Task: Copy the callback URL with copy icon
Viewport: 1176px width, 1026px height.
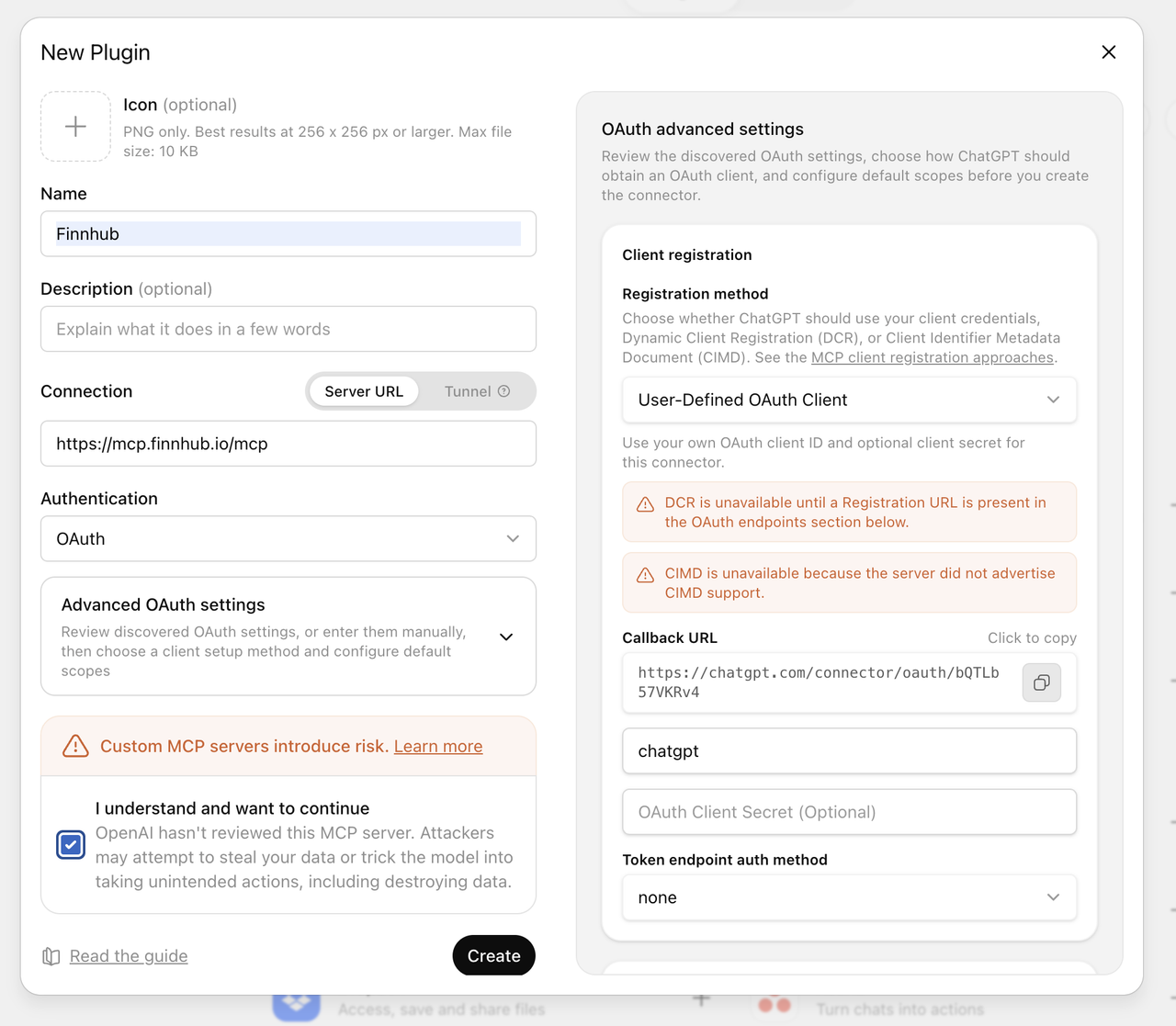Action: click(x=1042, y=682)
